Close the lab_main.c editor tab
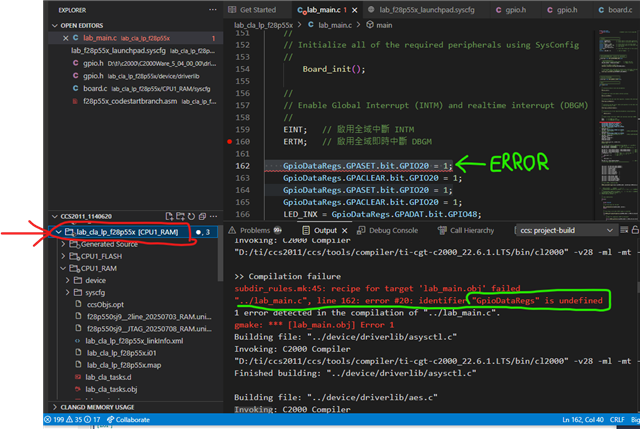This screenshot has width=640, height=429. pos(355,10)
